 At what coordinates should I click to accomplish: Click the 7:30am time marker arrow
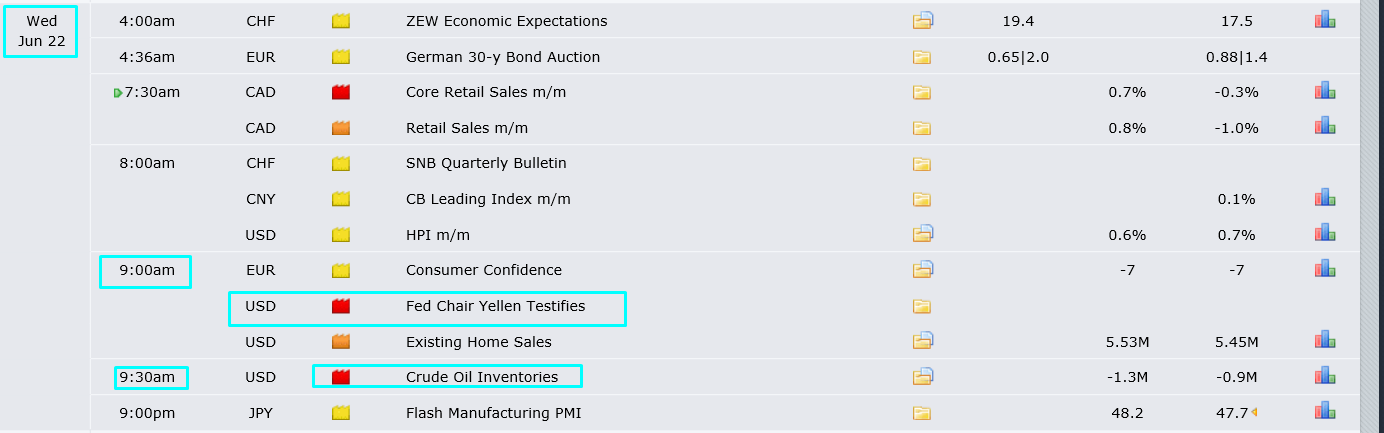point(118,93)
